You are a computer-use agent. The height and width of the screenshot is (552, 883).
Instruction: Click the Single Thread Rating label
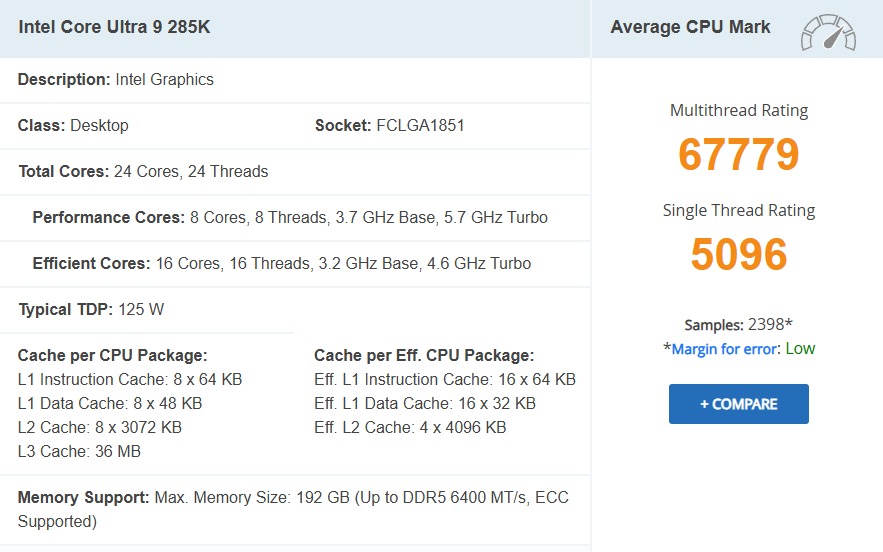tap(738, 211)
